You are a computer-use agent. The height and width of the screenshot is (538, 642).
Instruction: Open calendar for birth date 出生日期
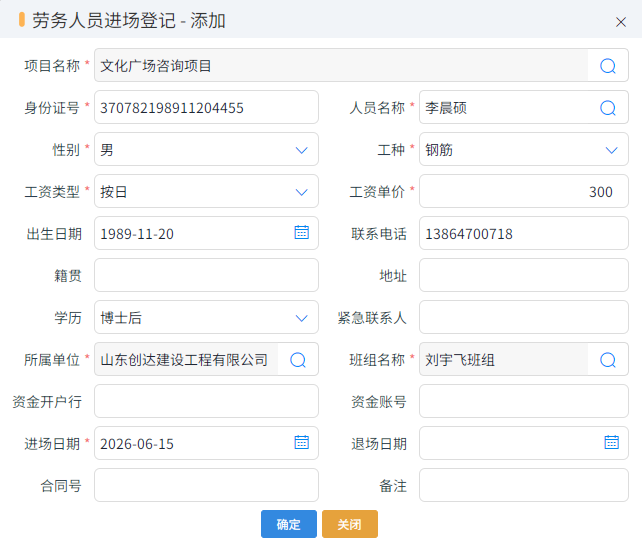click(x=301, y=233)
